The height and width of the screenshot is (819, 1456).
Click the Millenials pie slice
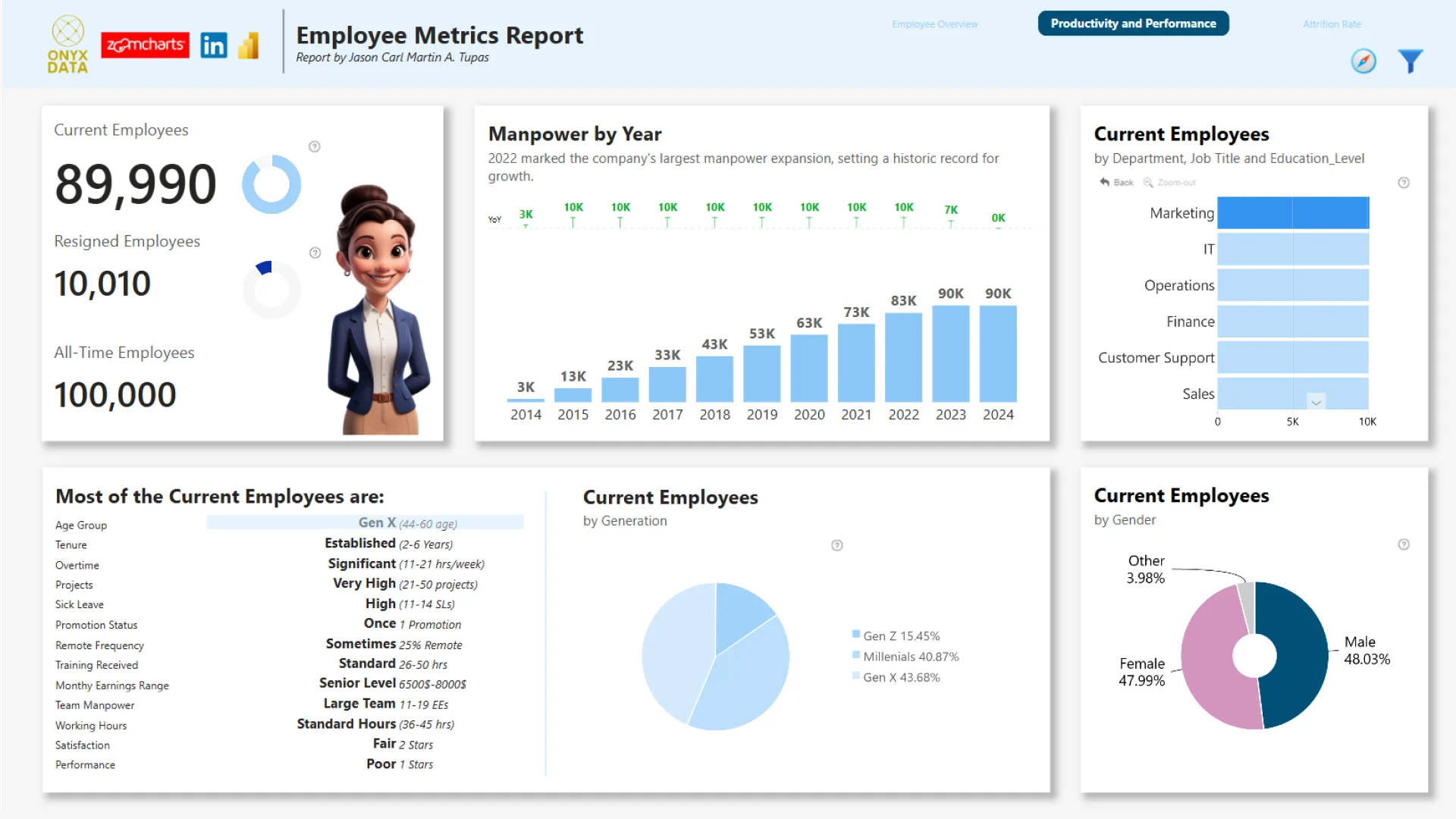[747, 677]
